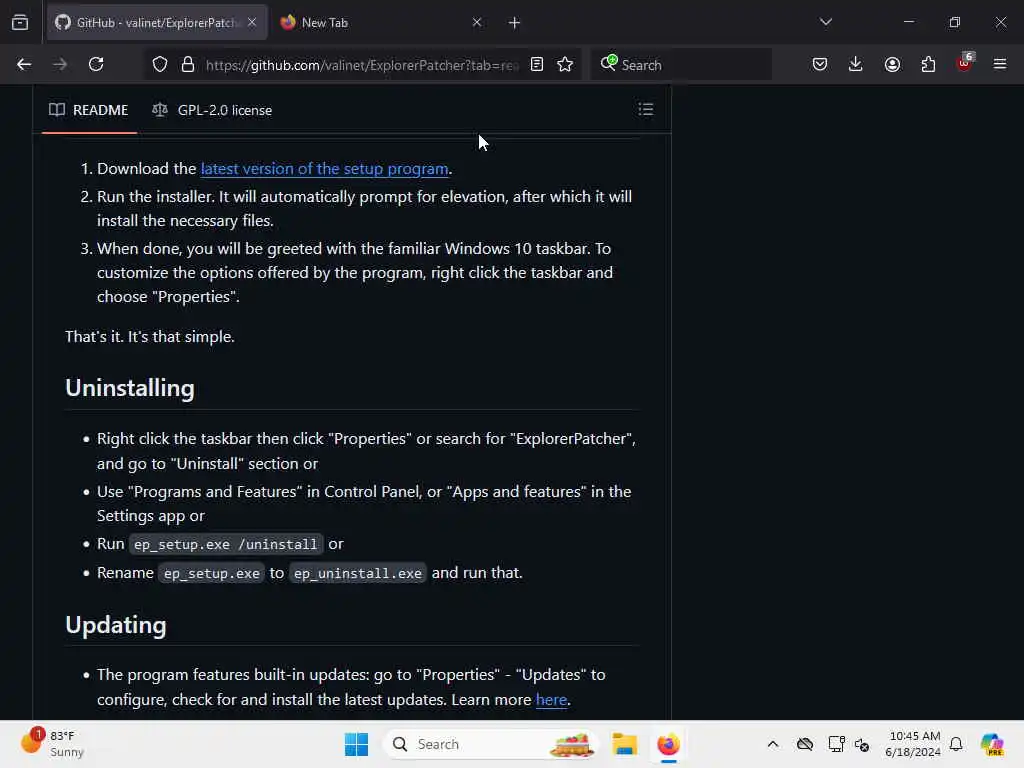Screen dimensions: 1024x768
Task: Open the display network tray icon
Action: tap(836, 744)
